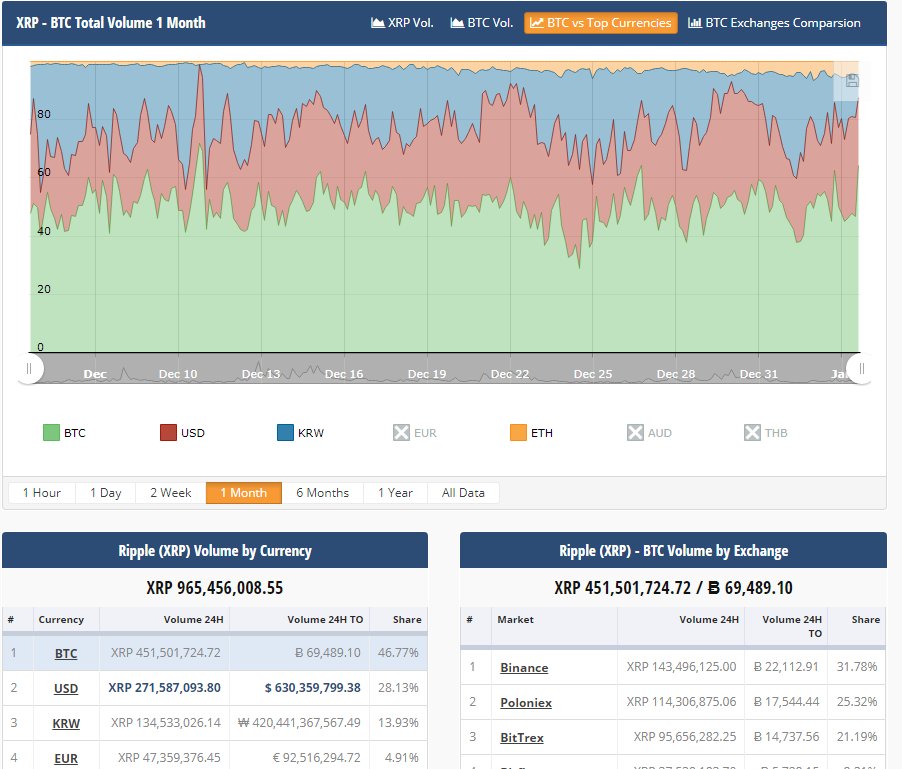The height and width of the screenshot is (769, 902).
Task: Click the 25.32% Poloniex share cell
Action: (x=857, y=702)
